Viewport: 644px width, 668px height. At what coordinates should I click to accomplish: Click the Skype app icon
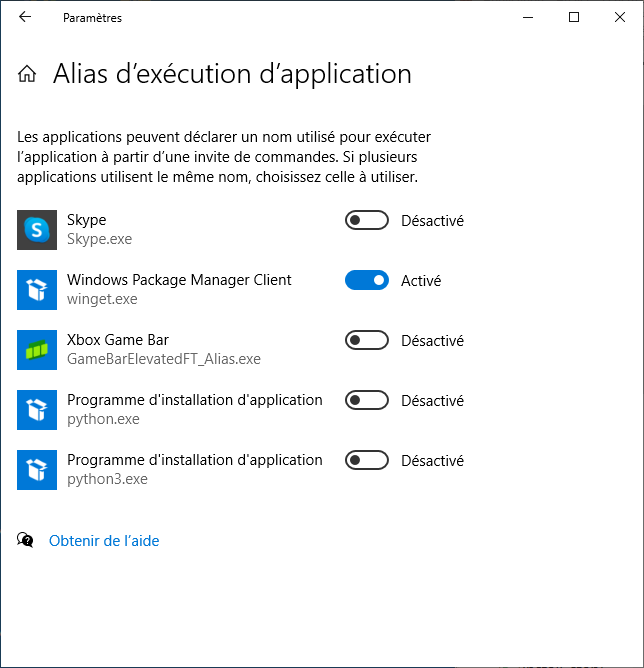(37, 230)
